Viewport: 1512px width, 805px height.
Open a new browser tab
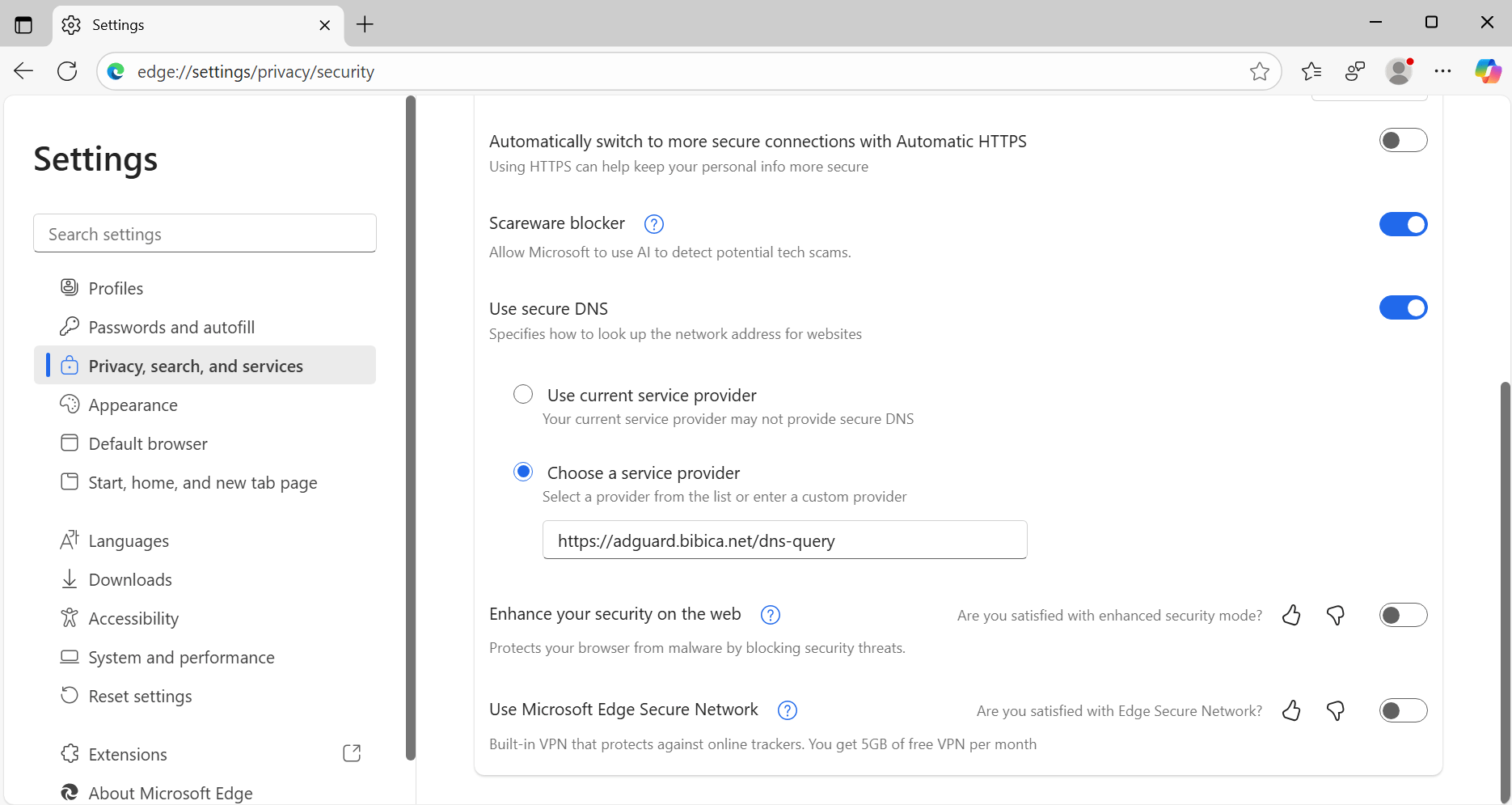coord(364,24)
